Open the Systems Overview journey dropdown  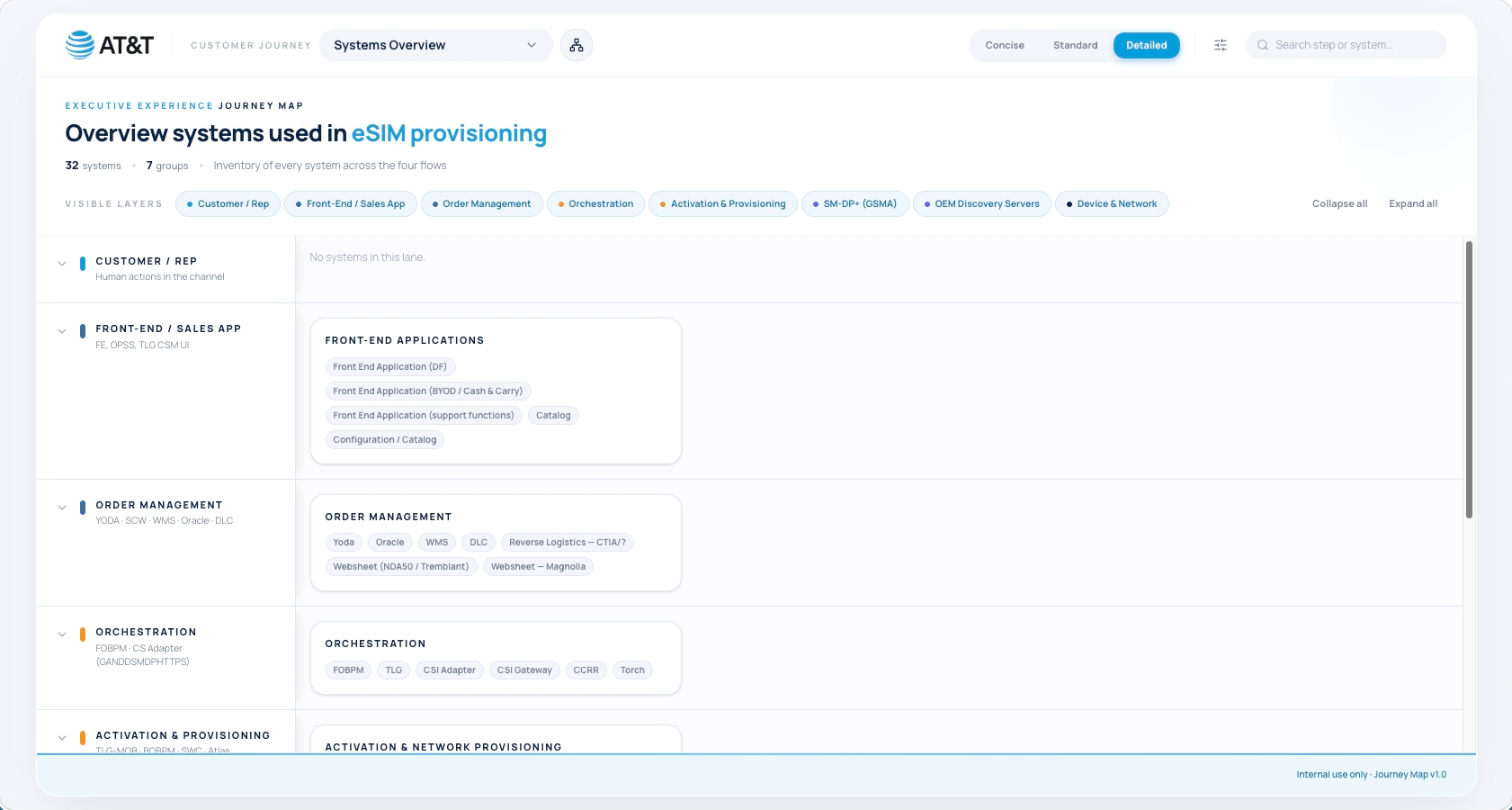(x=436, y=45)
